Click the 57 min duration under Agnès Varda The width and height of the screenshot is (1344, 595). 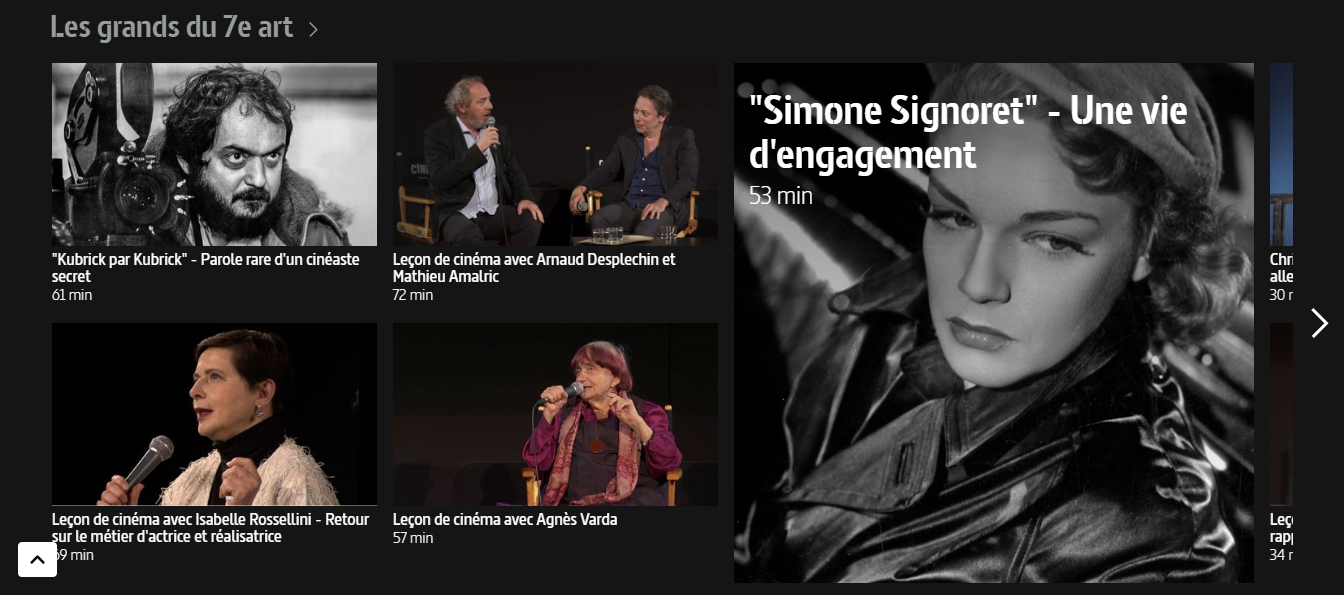coord(413,538)
